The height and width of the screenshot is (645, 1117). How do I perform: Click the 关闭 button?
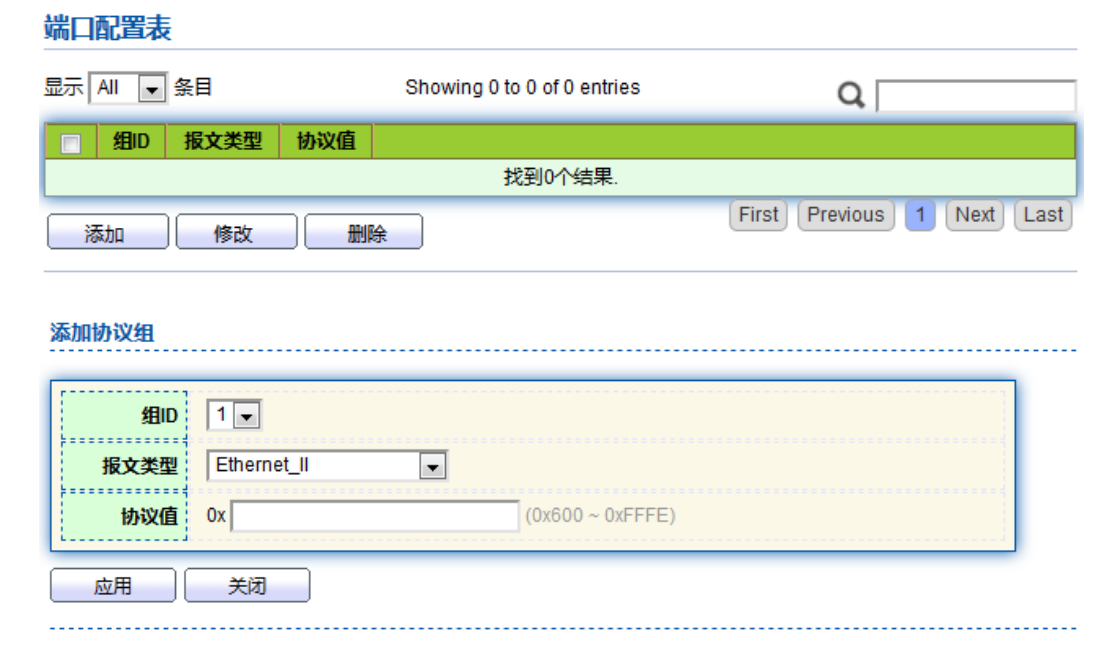pos(247,585)
